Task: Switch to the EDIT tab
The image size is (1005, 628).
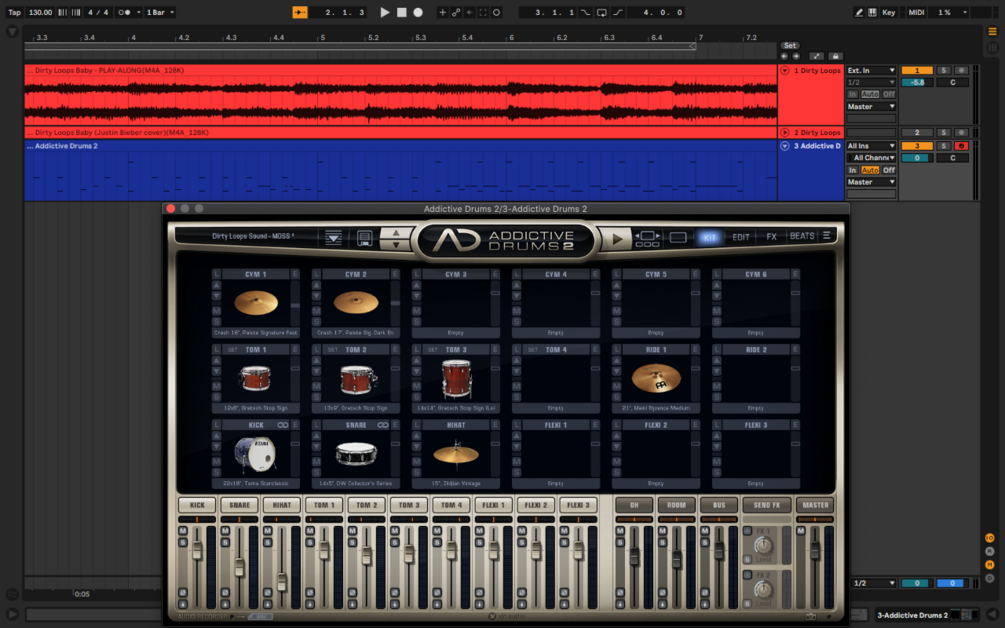Action: tap(741, 237)
